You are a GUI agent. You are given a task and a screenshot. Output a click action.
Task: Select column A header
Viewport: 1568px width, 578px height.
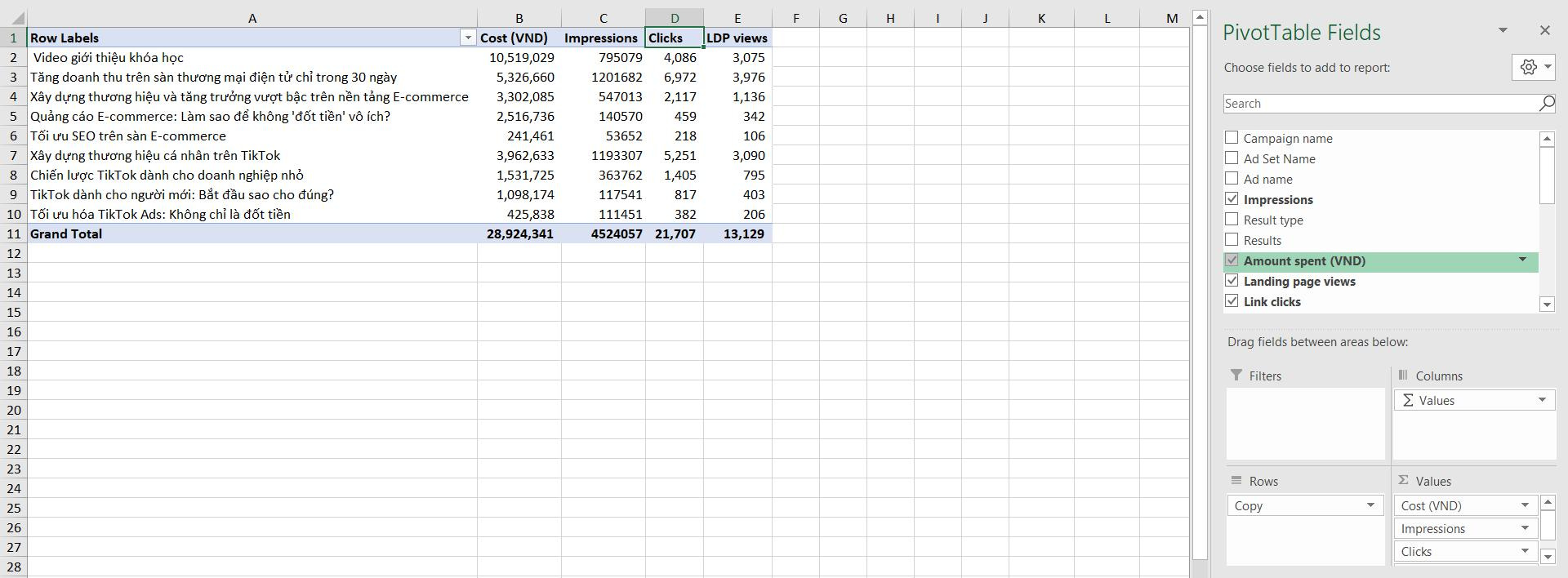pyautogui.click(x=252, y=18)
